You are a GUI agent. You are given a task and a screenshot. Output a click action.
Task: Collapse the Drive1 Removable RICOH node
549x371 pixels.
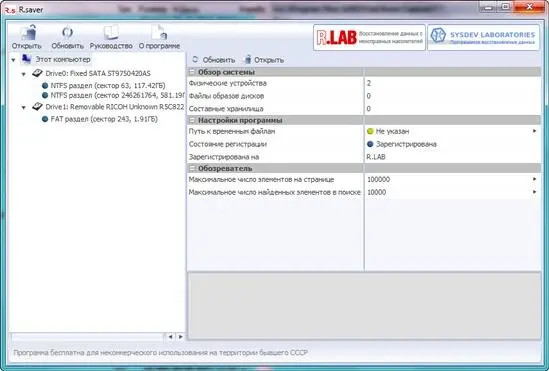point(23,107)
